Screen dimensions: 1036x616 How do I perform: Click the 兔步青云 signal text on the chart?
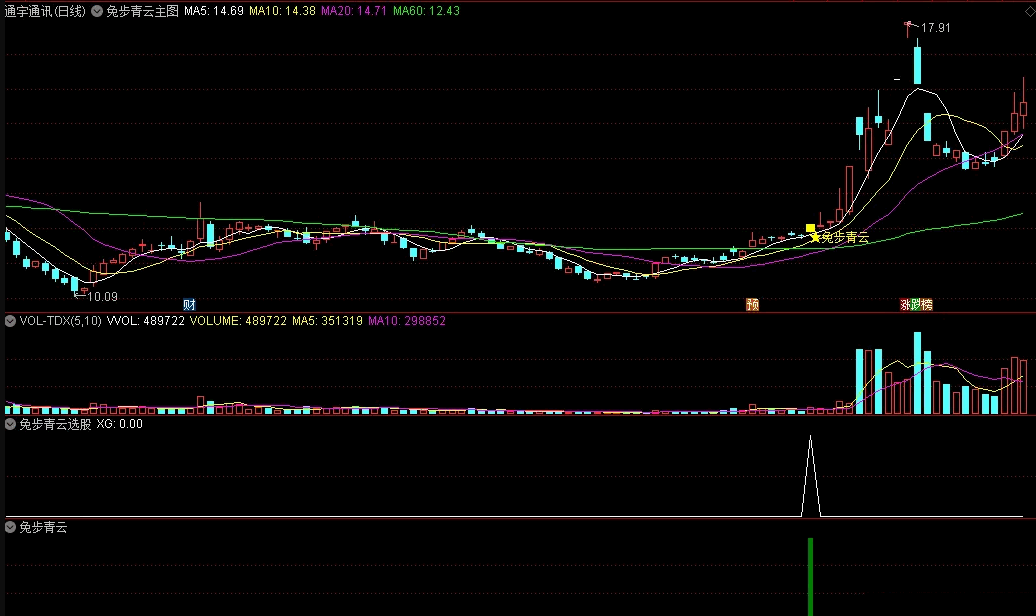[845, 237]
